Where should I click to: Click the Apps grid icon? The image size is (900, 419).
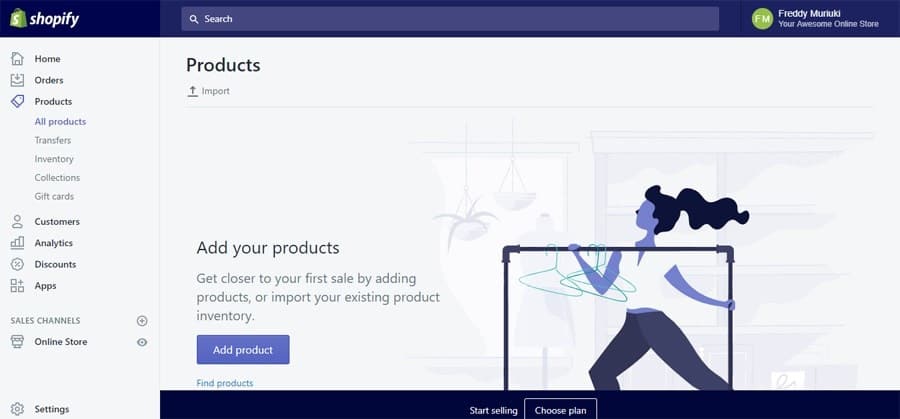click(17, 286)
